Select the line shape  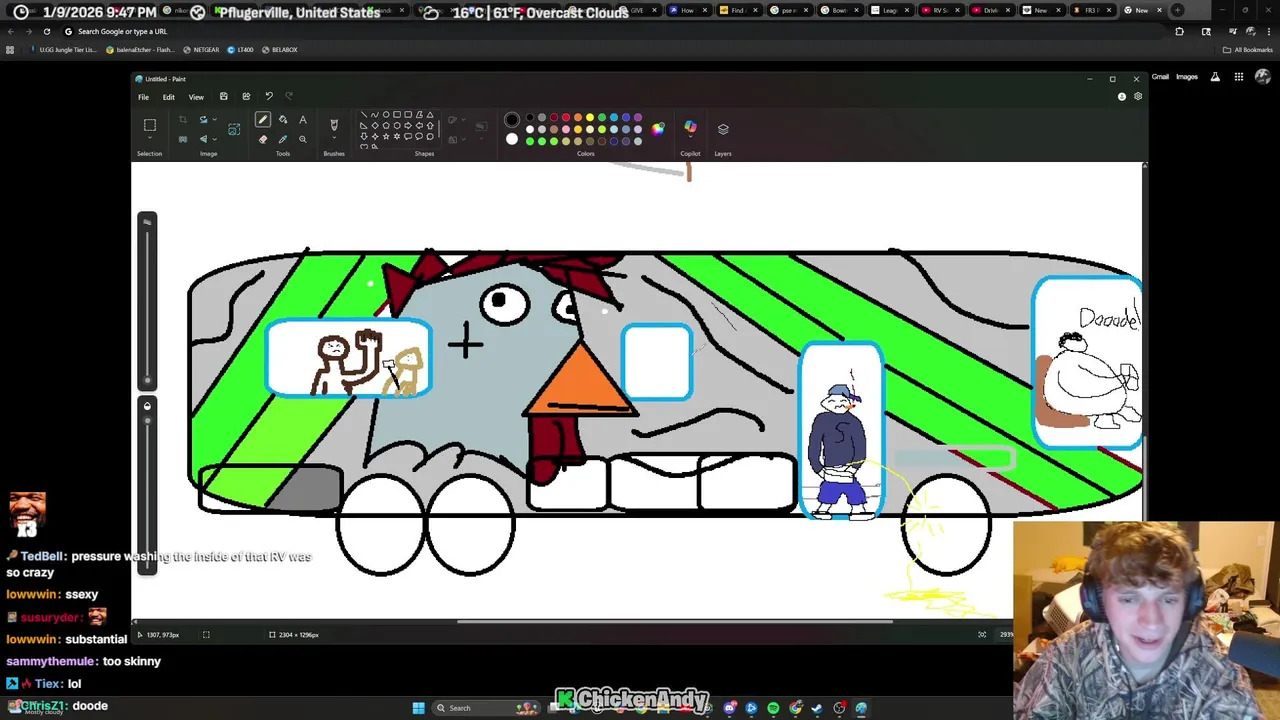[363, 115]
